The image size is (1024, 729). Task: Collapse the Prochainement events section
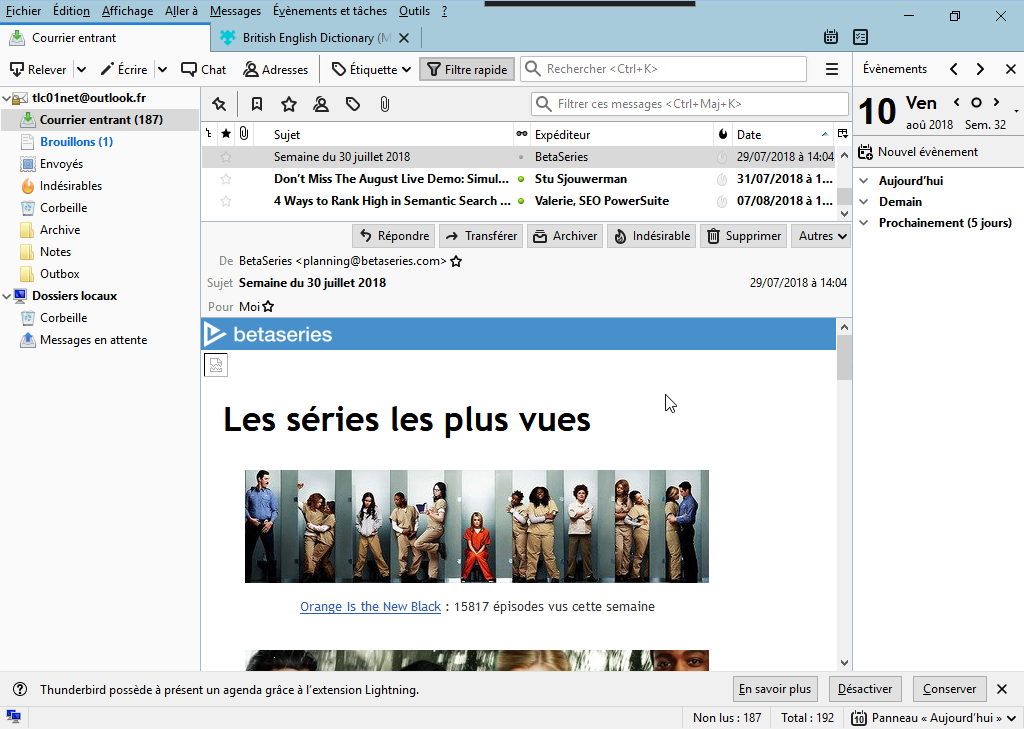864,223
